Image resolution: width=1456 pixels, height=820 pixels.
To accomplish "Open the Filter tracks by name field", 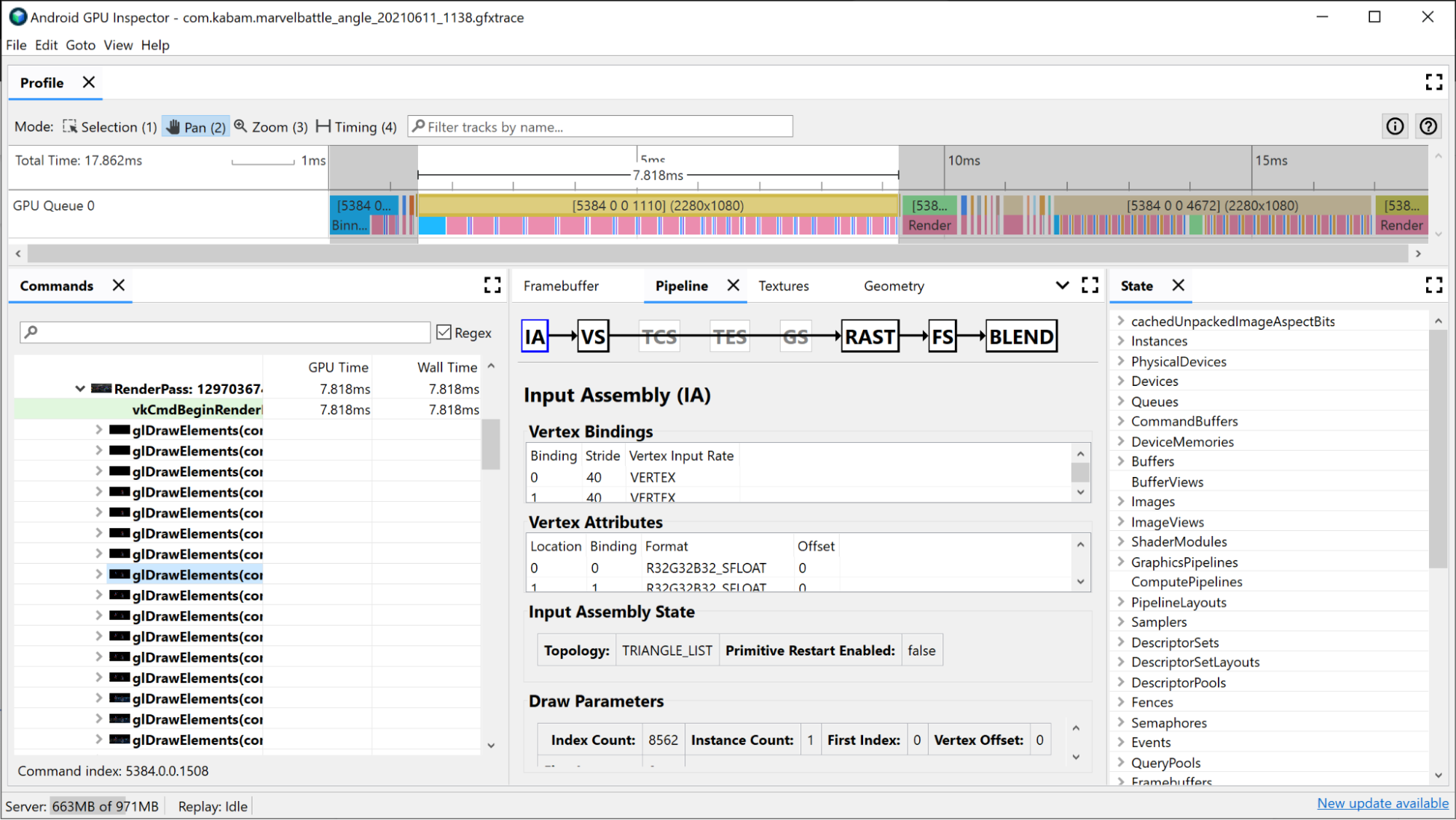I will click(600, 126).
